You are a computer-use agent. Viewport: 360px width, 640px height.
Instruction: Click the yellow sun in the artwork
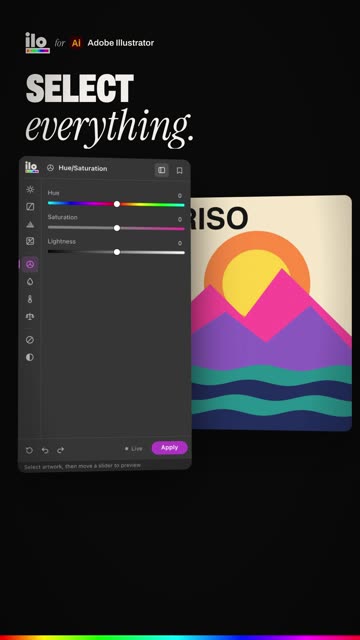(x=253, y=282)
